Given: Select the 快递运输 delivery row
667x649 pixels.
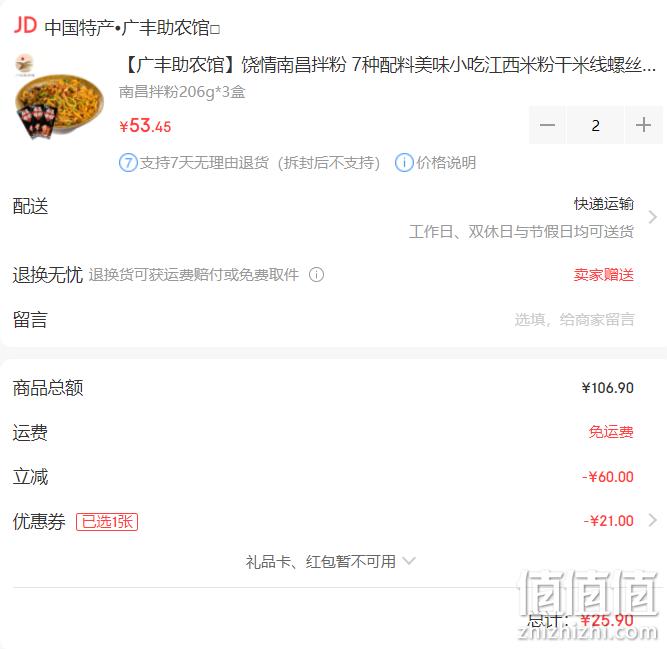Looking at the screenshot, I should (x=334, y=217).
